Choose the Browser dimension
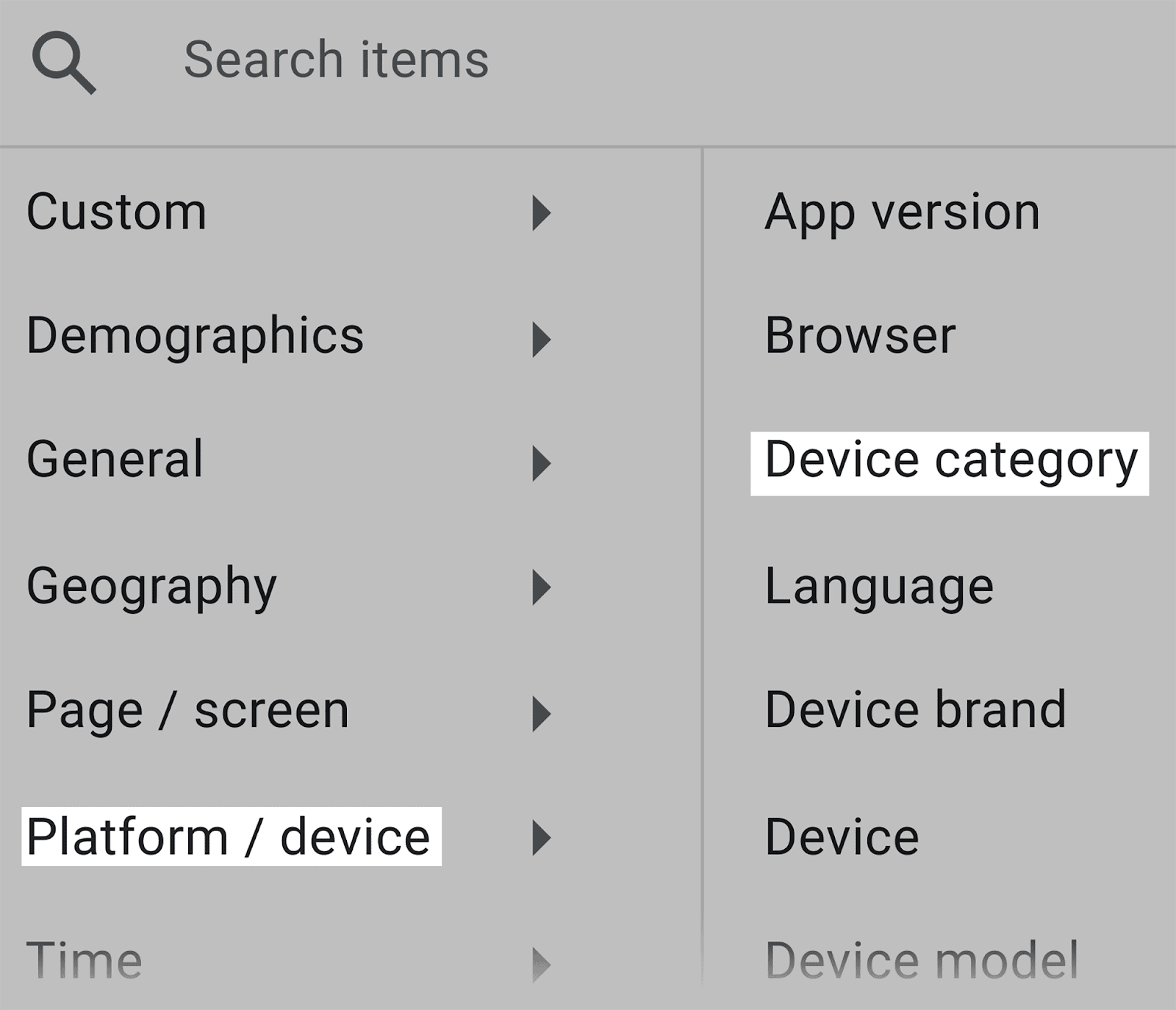 click(x=860, y=337)
